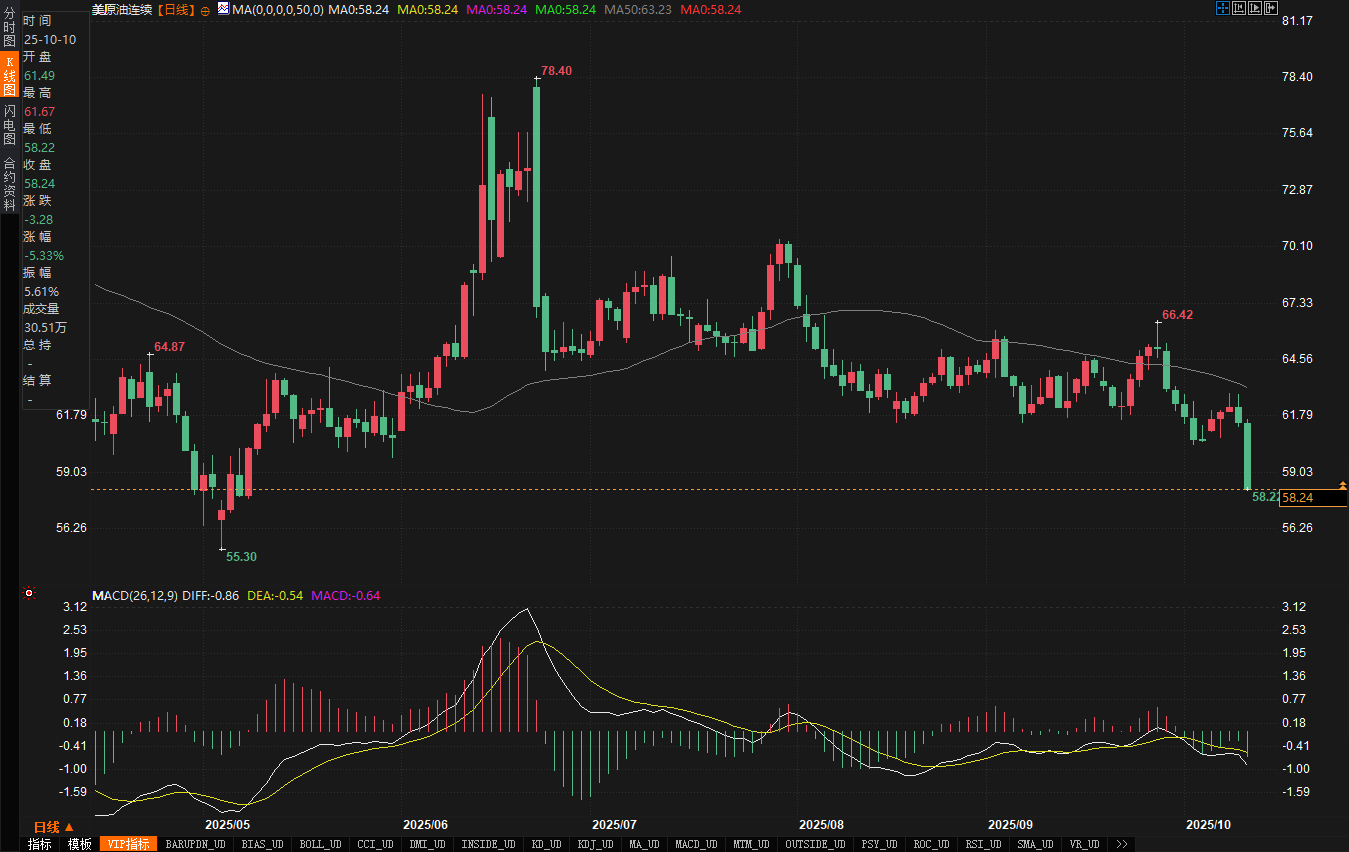Image resolution: width=1349 pixels, height=852 pixels.
Task: Click the chart playback arrow icon
Action: tap(1256, 8)
